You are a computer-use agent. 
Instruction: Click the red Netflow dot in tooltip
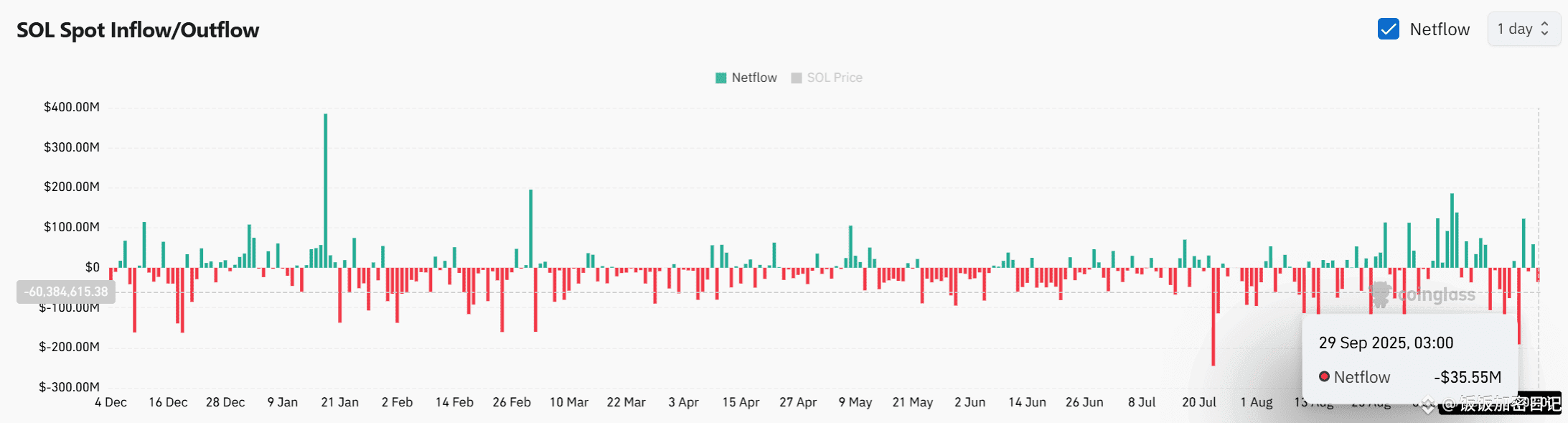(x=1325, y=376)
